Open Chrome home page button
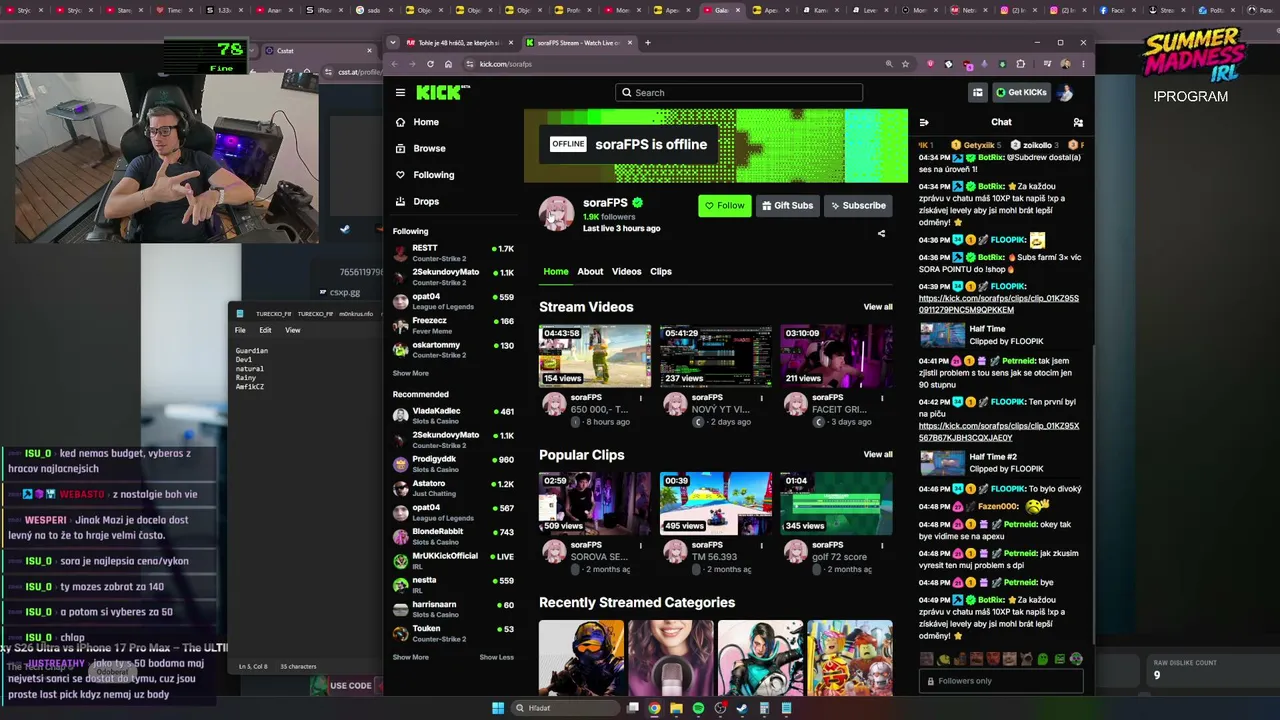 coord(448,64)
